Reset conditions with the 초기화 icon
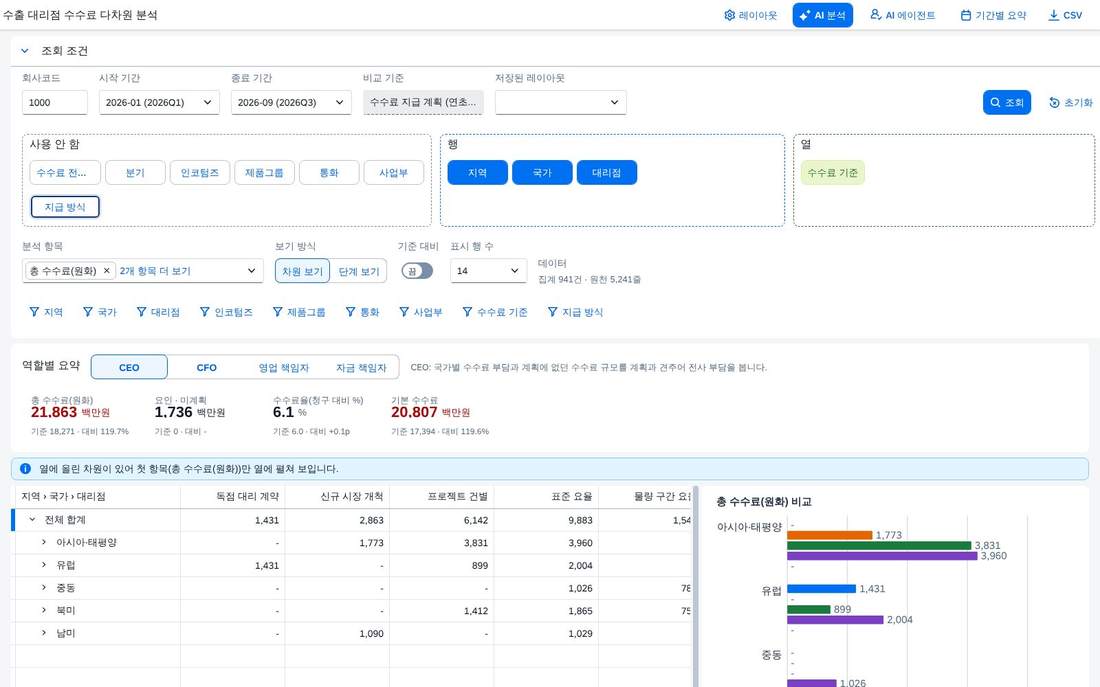Viewport: 1100px width, 687px height. (x=1071, y=102)
